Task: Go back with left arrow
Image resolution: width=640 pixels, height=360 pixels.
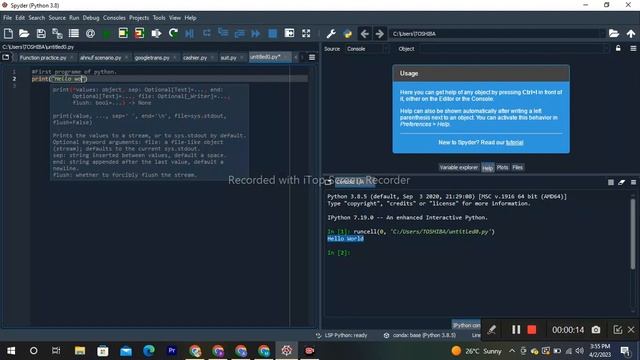Action: coord(365,34)
